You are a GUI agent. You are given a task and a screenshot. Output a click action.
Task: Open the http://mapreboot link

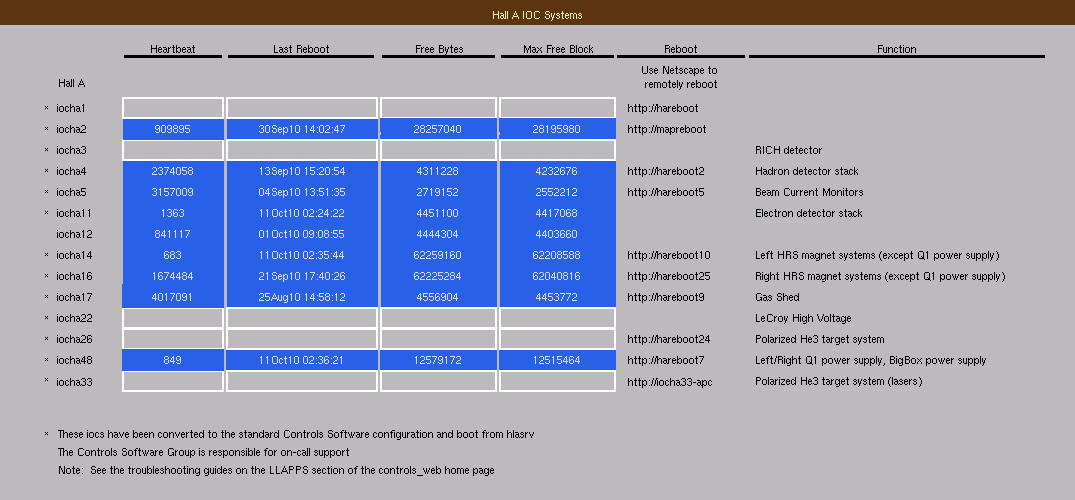(666, 129)
